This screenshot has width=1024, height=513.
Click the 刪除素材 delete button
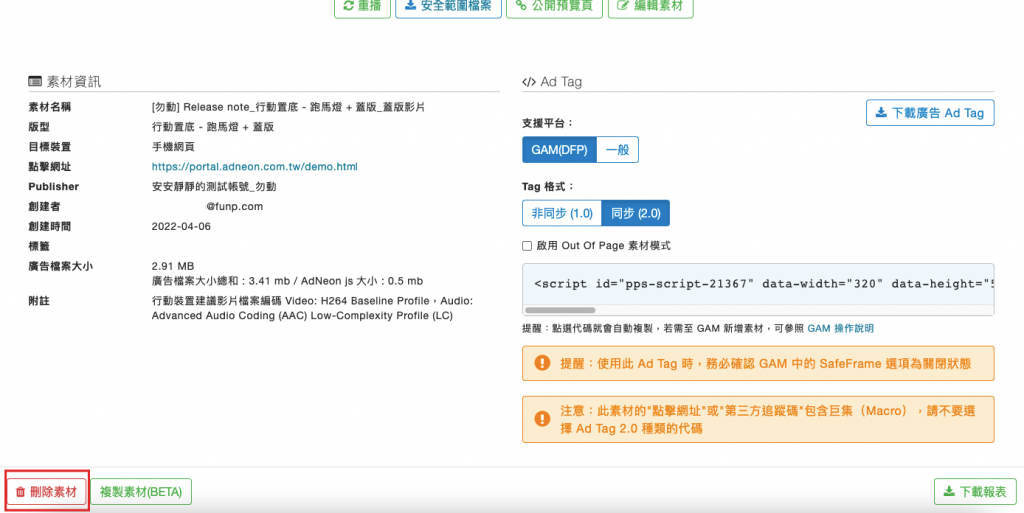(46, 492)
